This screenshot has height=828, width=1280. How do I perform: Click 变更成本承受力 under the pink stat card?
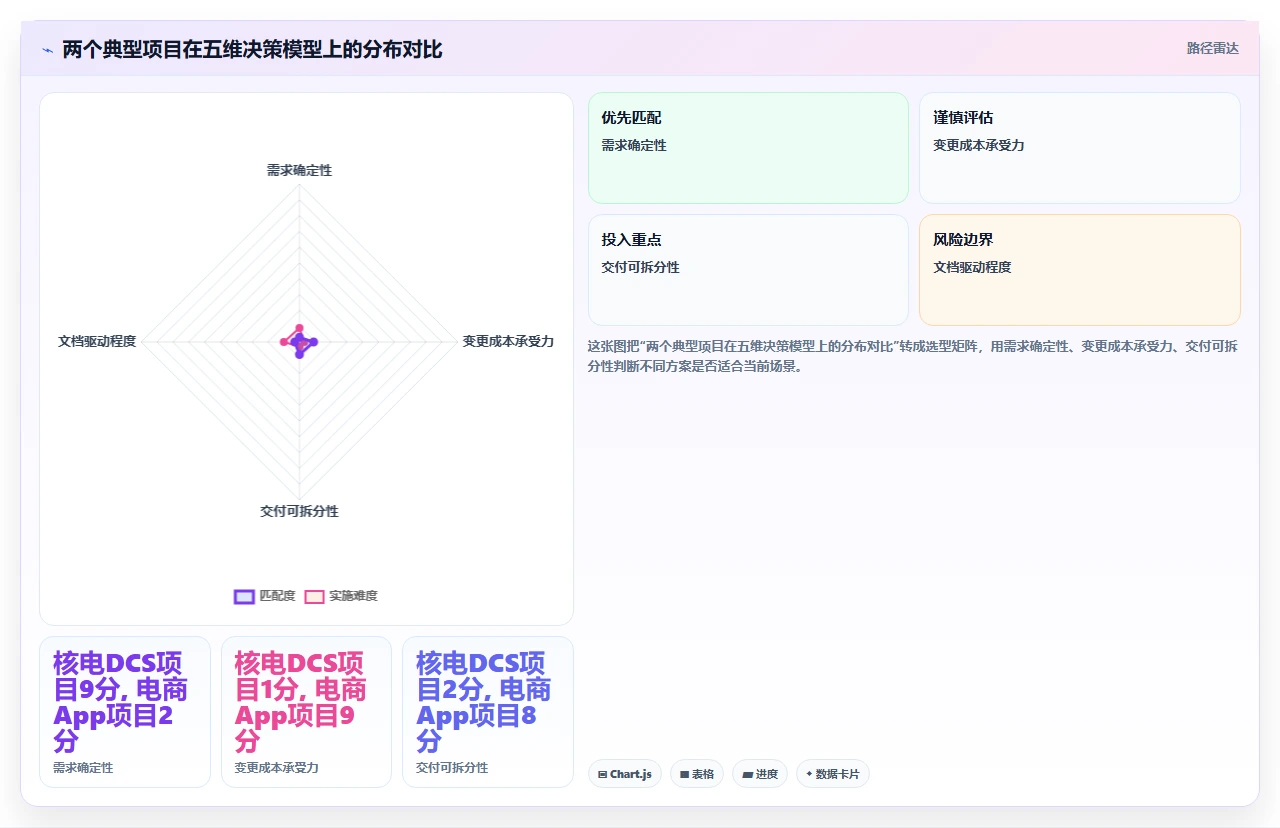[276, 768]
